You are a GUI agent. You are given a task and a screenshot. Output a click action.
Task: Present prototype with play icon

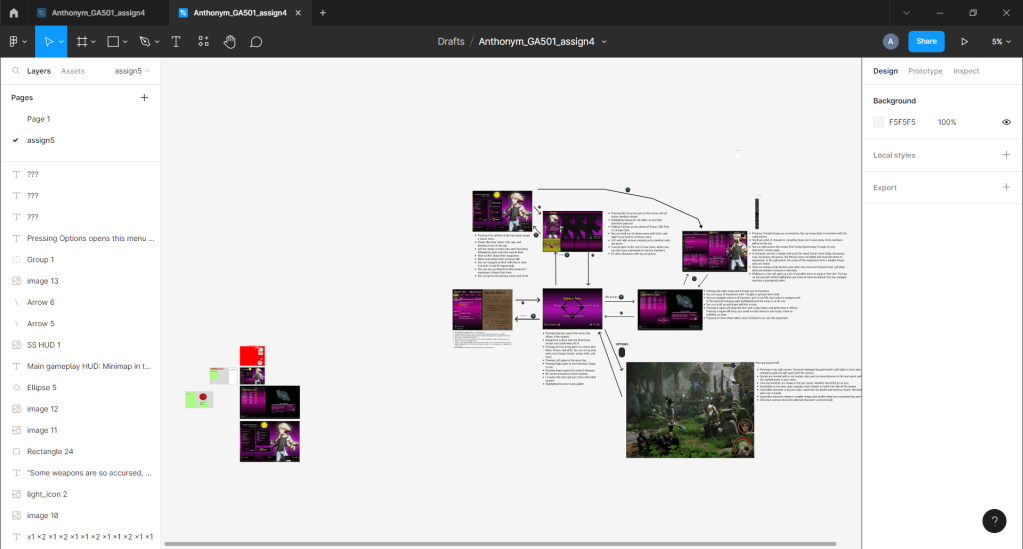pyautogui.click(x=964, y=42)
